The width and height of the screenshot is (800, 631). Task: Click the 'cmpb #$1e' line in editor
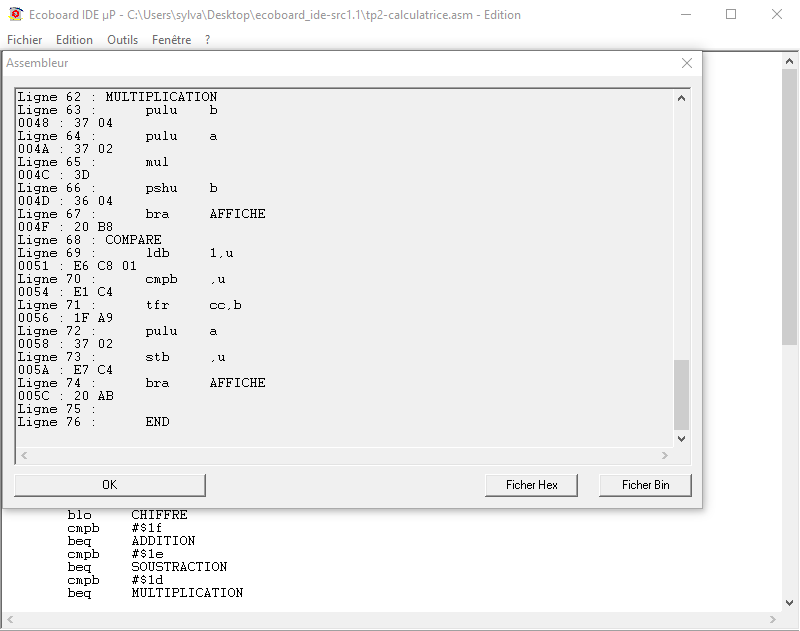(x=115, y=554)
